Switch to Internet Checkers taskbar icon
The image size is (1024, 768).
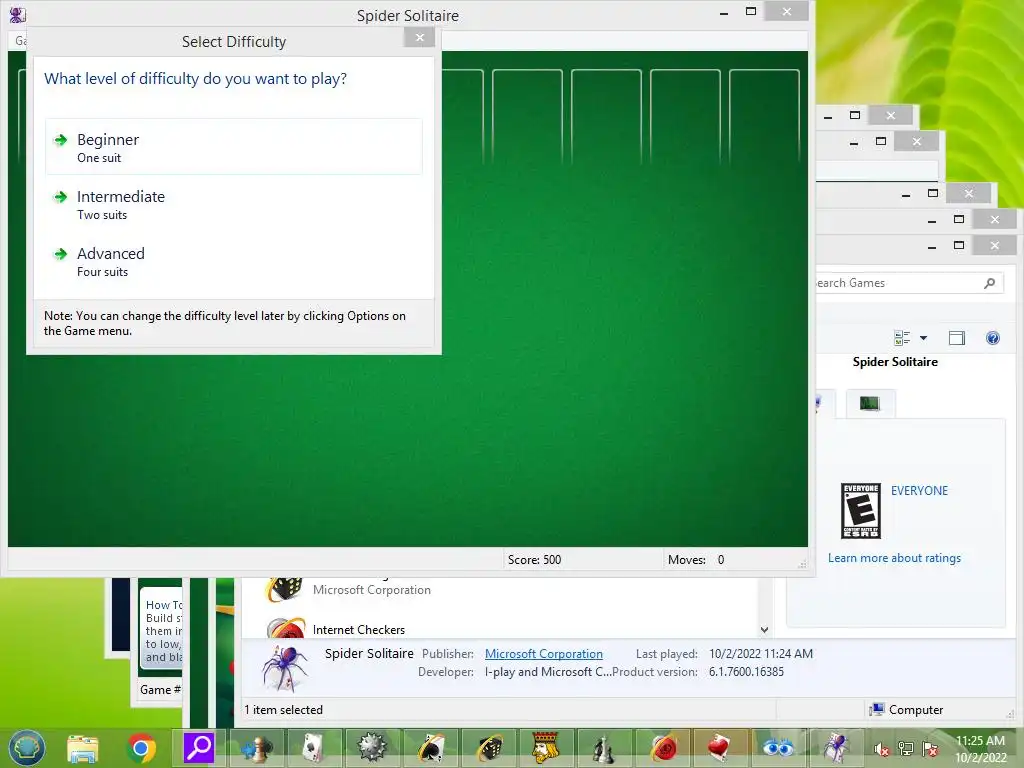point(663,748)
